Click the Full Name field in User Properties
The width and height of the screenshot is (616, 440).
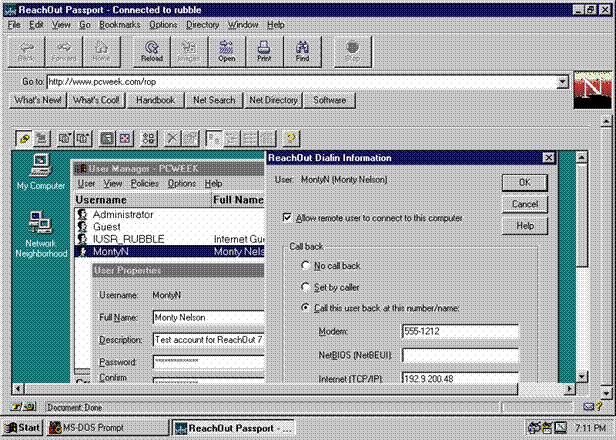pyautogui.click(x=209, y=317)
